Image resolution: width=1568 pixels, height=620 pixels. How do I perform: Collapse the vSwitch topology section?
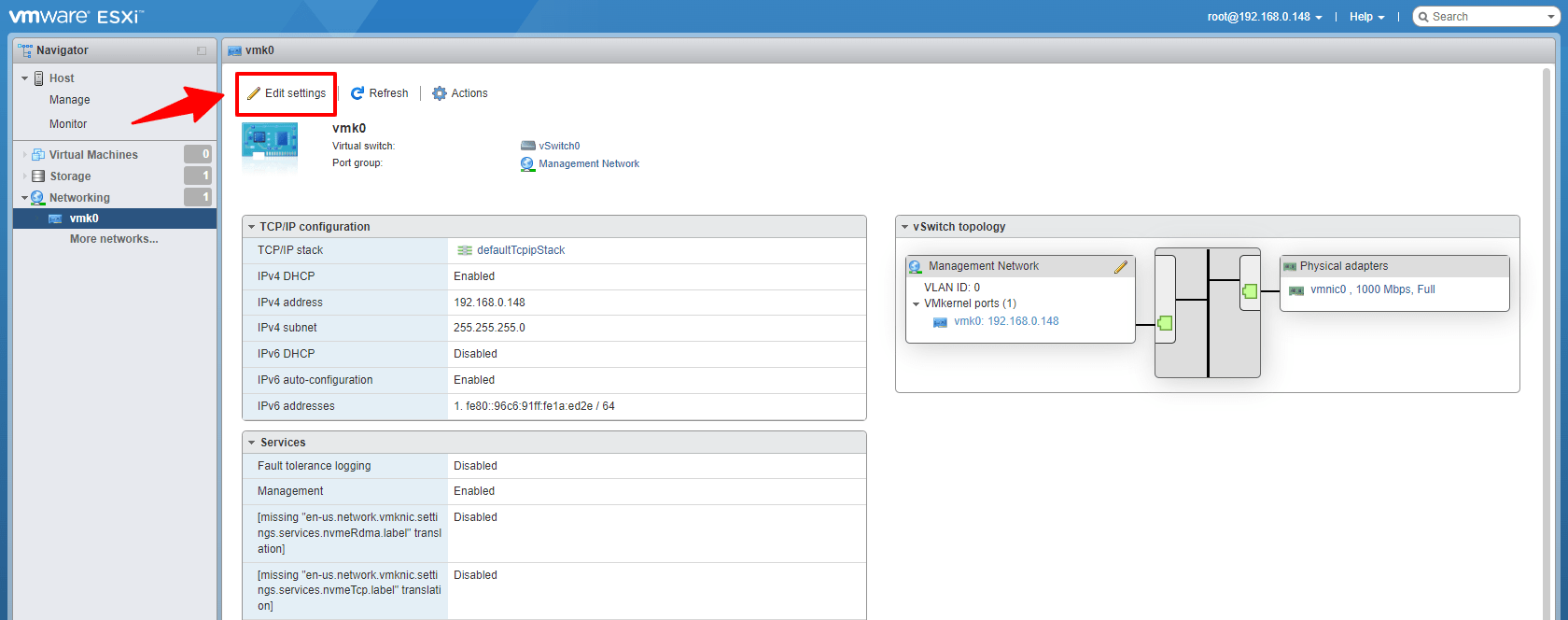[x=904, y=227]
